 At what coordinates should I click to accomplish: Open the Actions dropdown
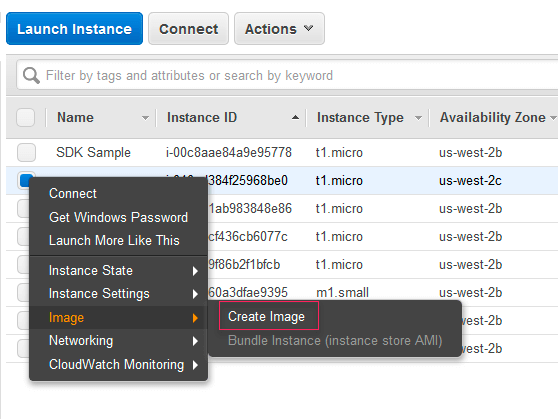[x=279, y=29]
